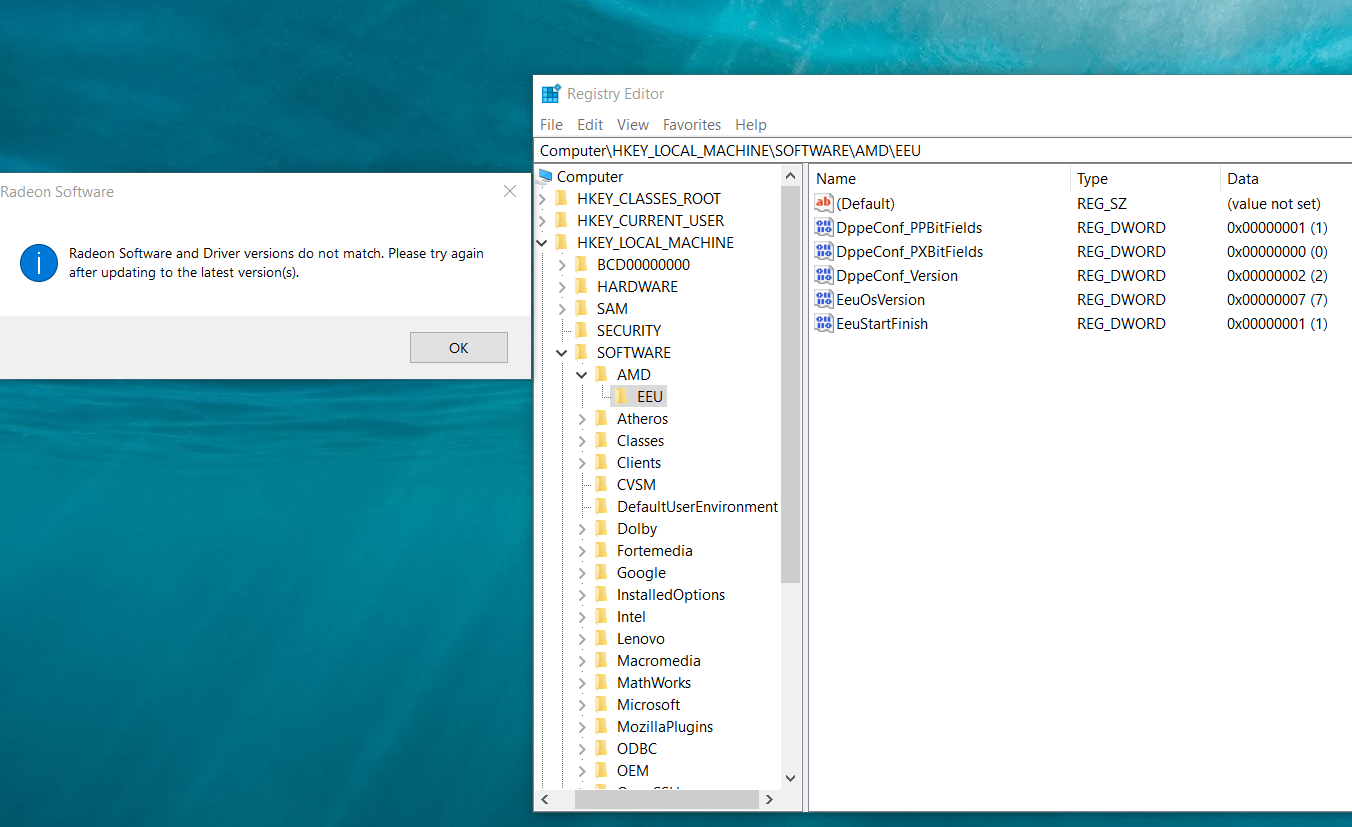Click the MathWorks folder icon
This screenshot has width=1352, height=827.
coord(601,682)
